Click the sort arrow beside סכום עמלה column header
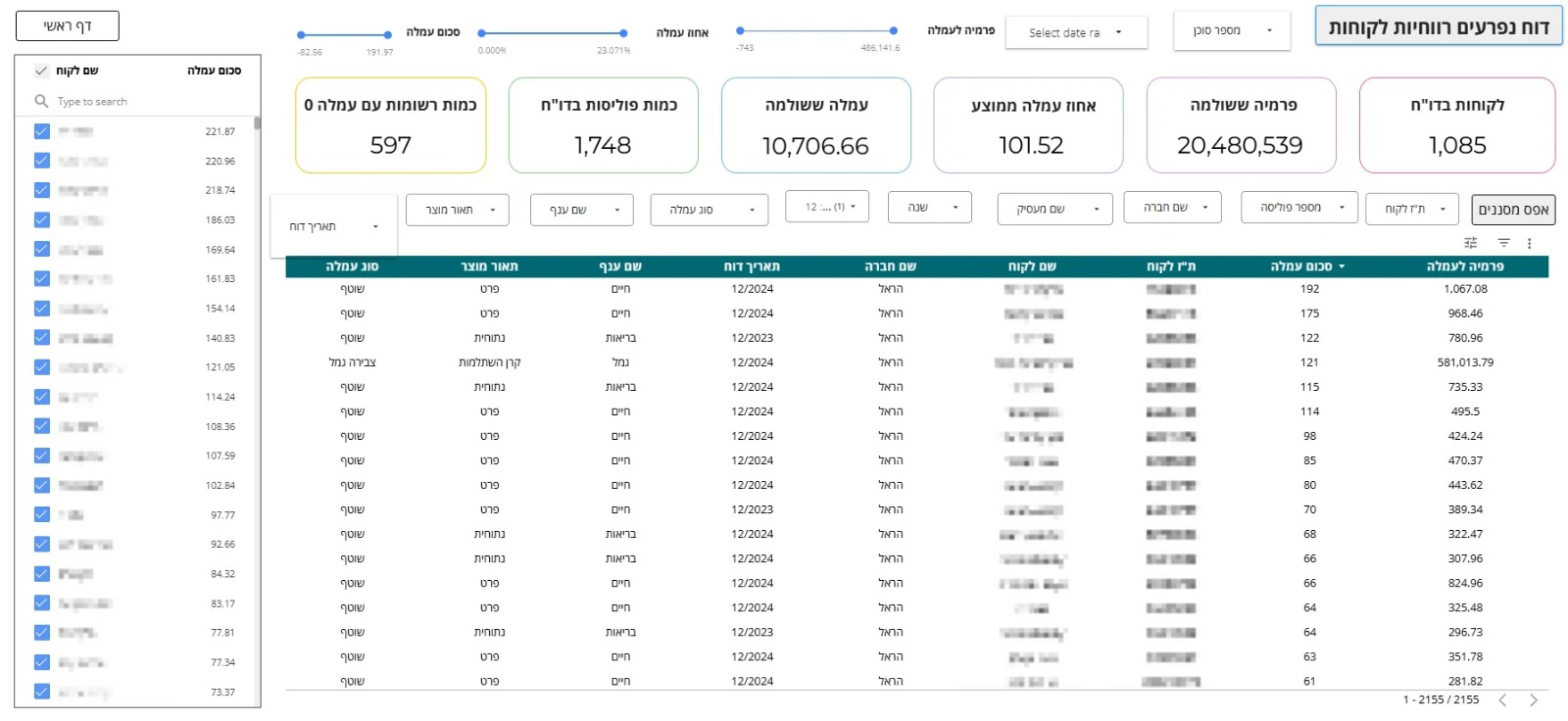Screen dimensions: 1568x721 tap(1342, 266)
